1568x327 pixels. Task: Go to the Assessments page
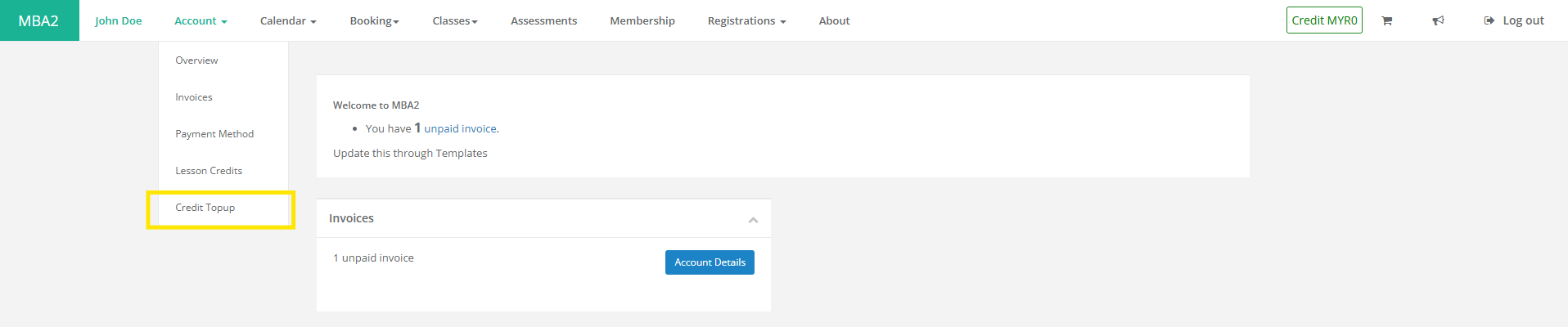click(543, 20)
